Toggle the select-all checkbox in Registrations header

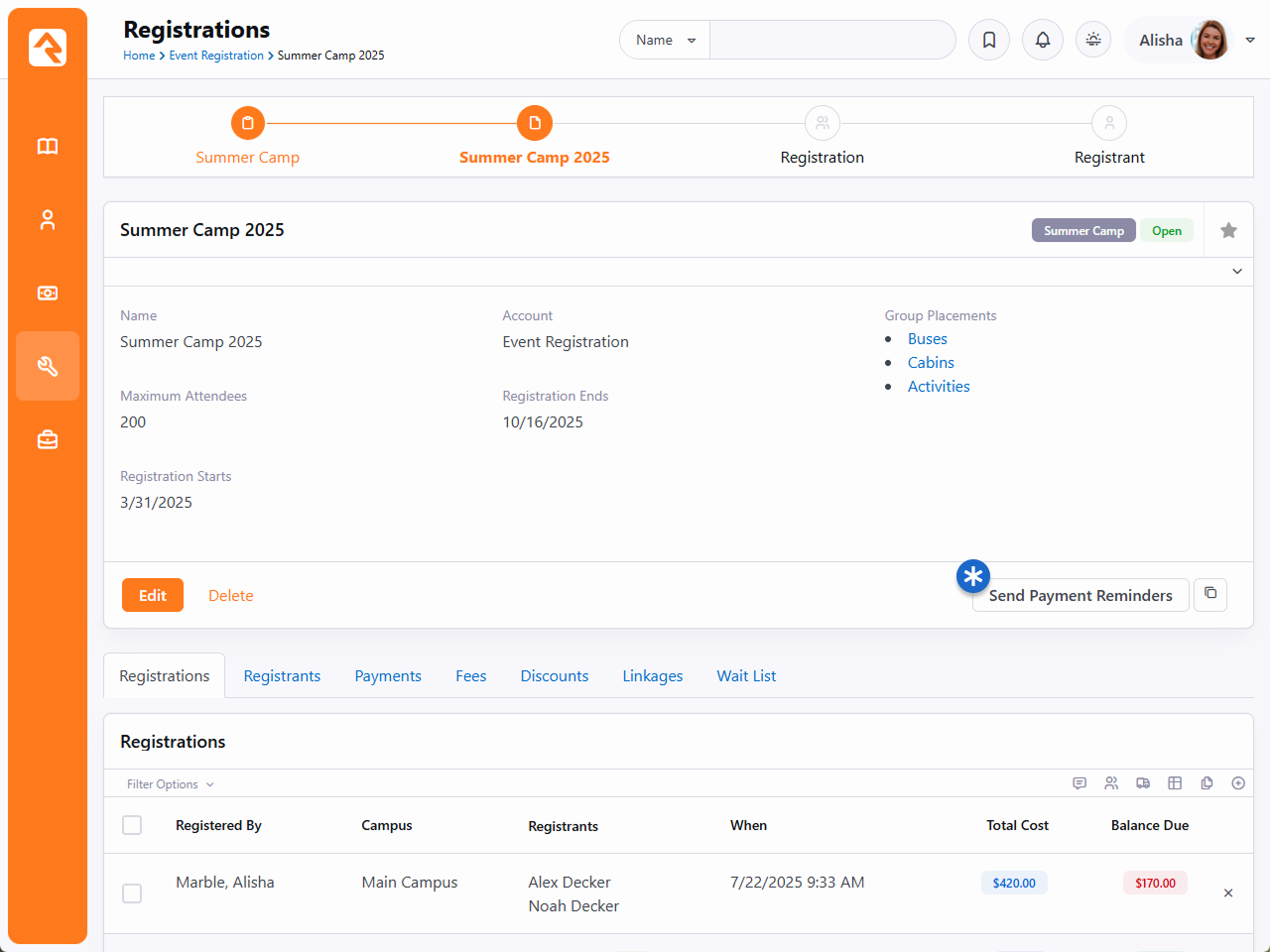132,825
